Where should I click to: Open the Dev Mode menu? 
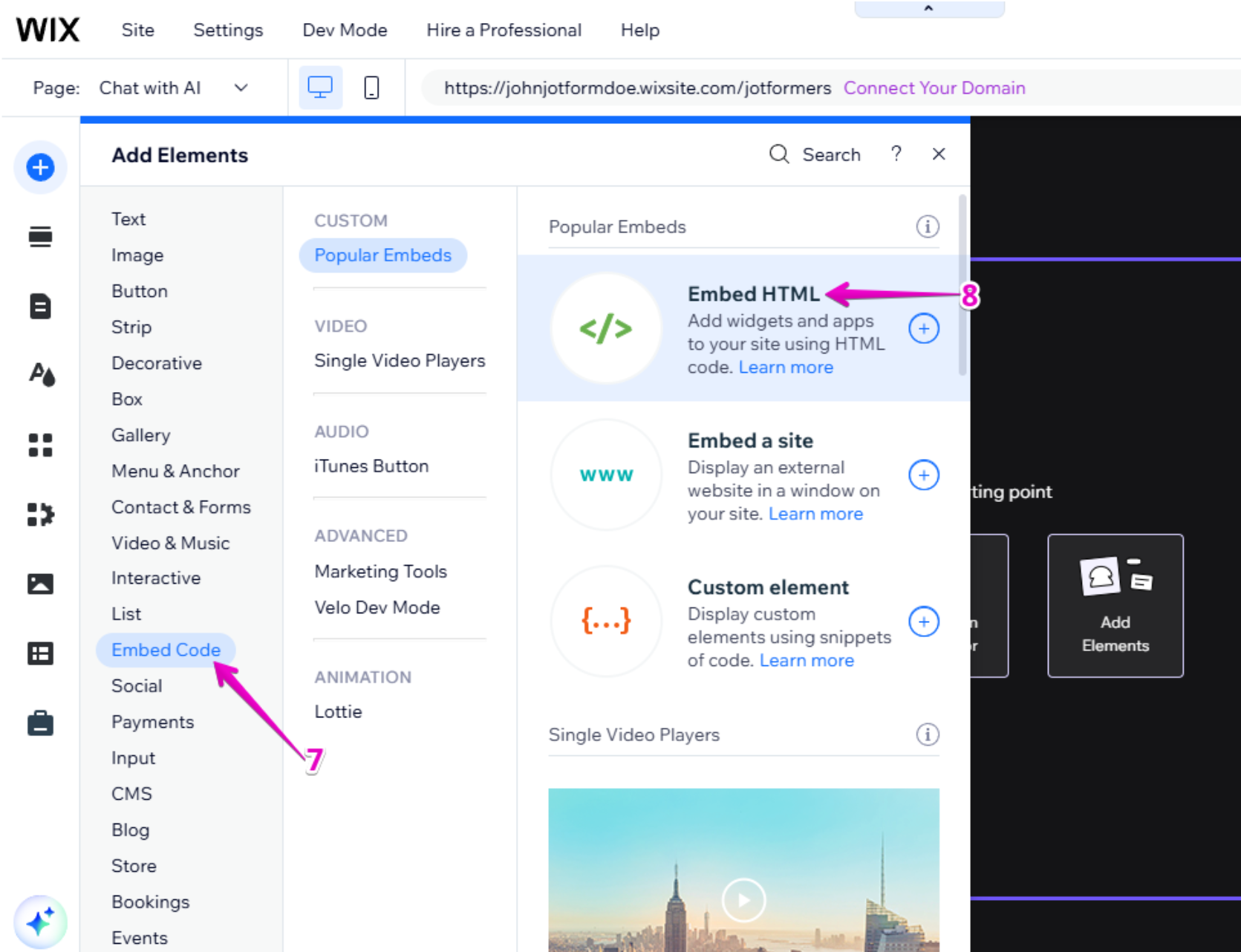click(345, 30)
